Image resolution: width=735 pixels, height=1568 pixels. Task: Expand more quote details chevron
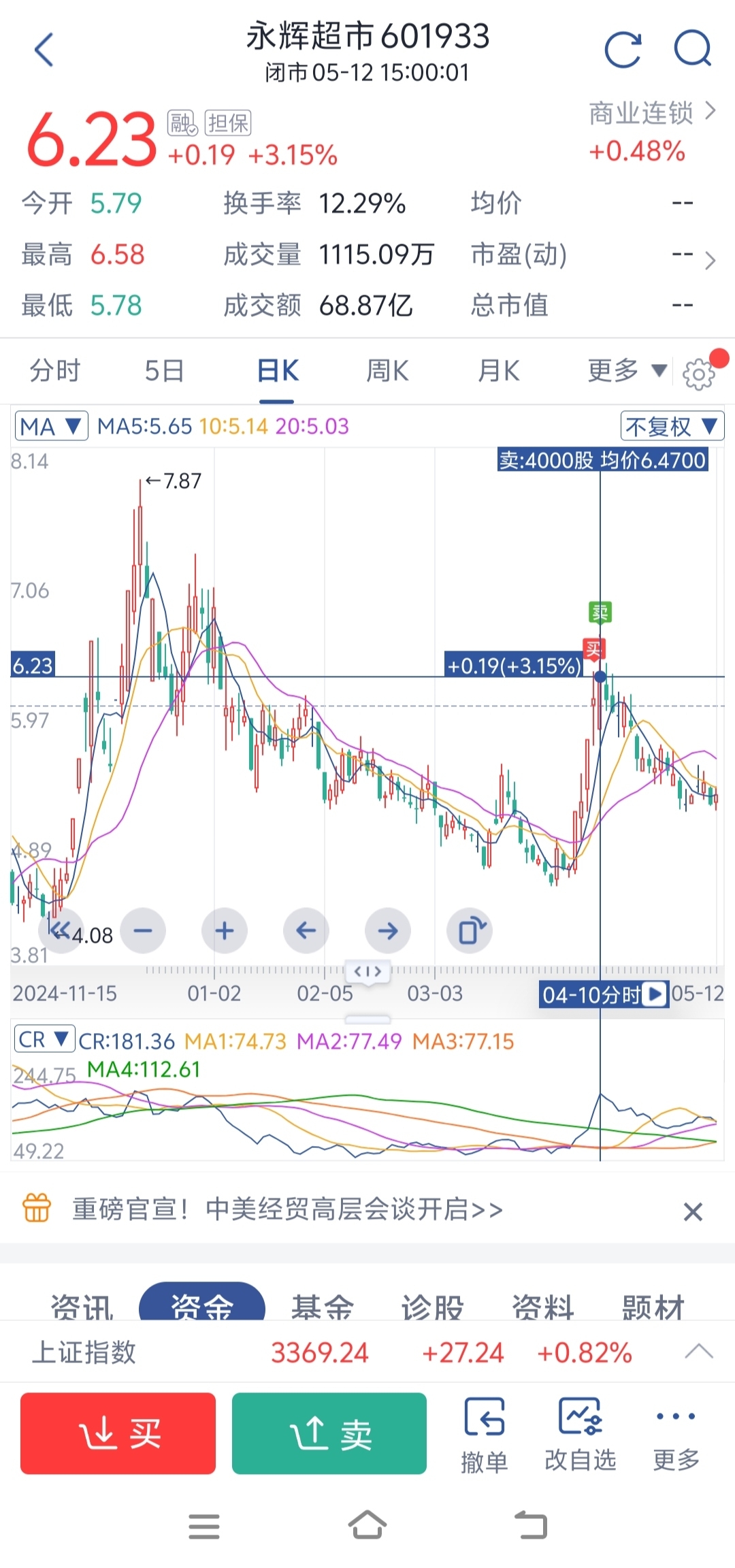pos(710,260)
